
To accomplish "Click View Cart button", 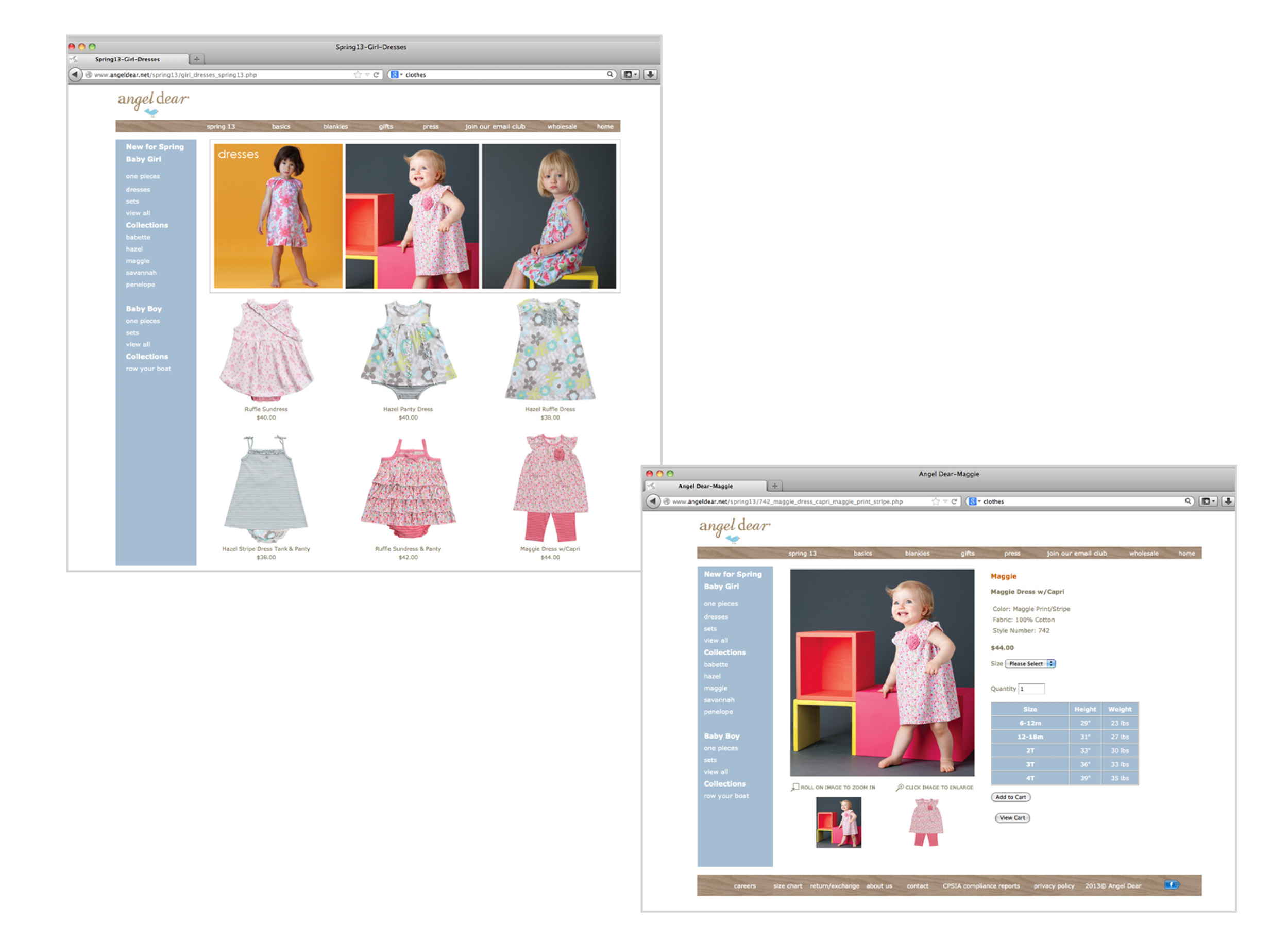I will point(1012,817).
